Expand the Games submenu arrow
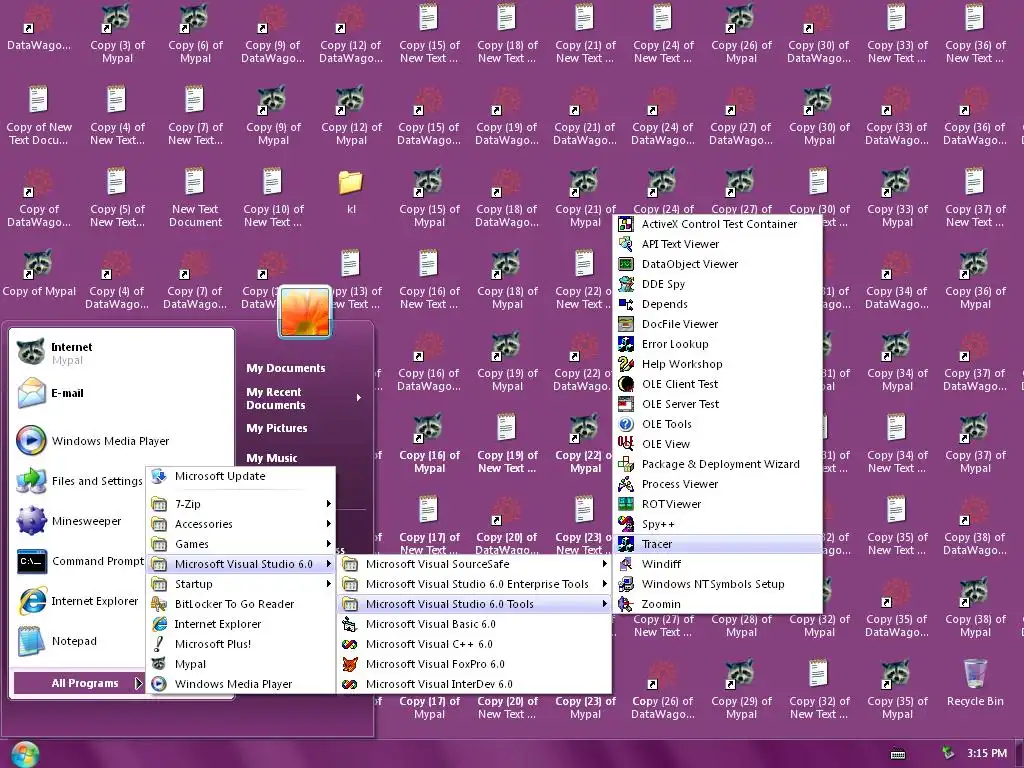Viewport: 1024px width, 768px height. [328, 544]
